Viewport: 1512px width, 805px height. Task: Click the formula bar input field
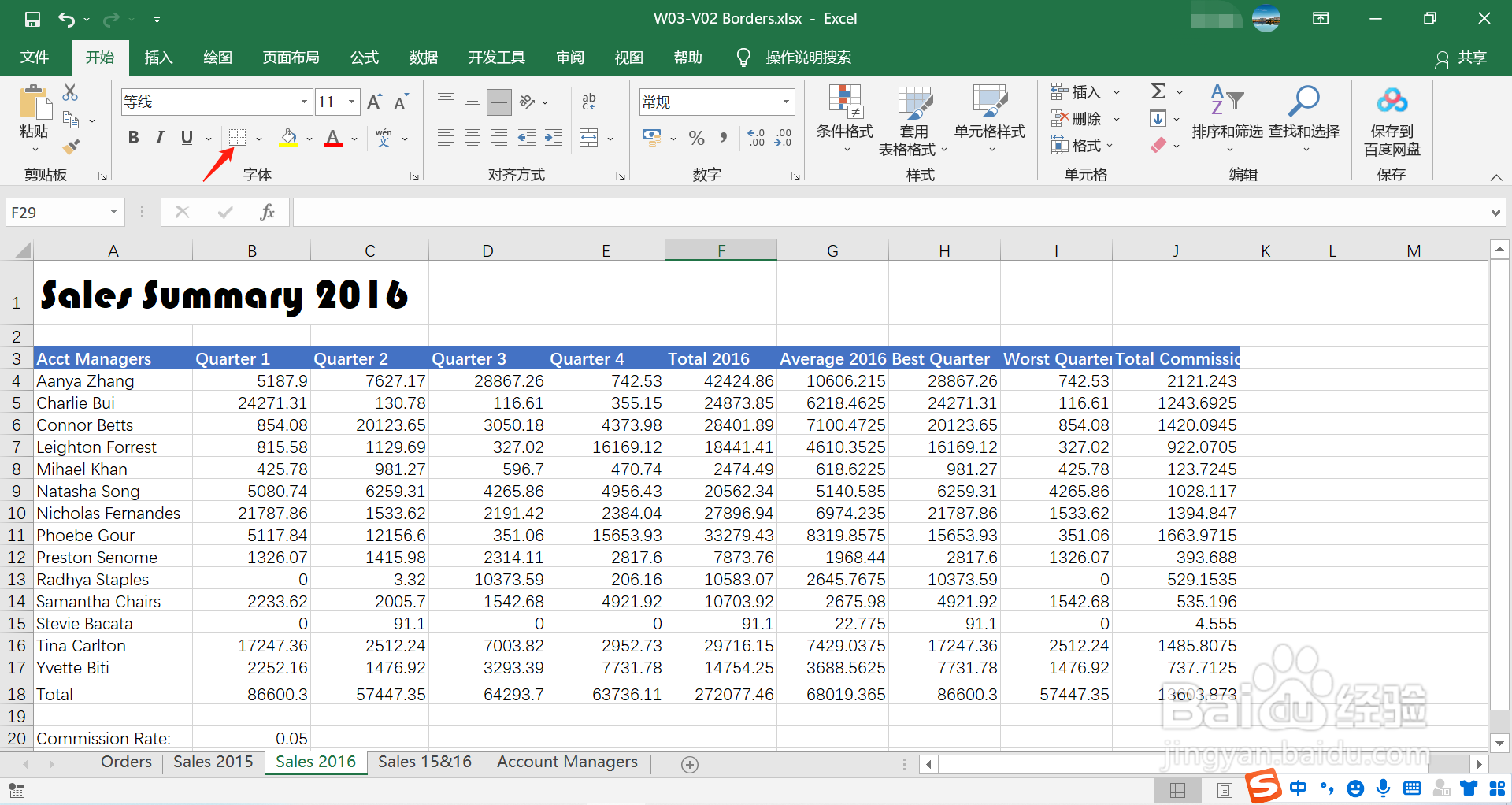point(891,213)
